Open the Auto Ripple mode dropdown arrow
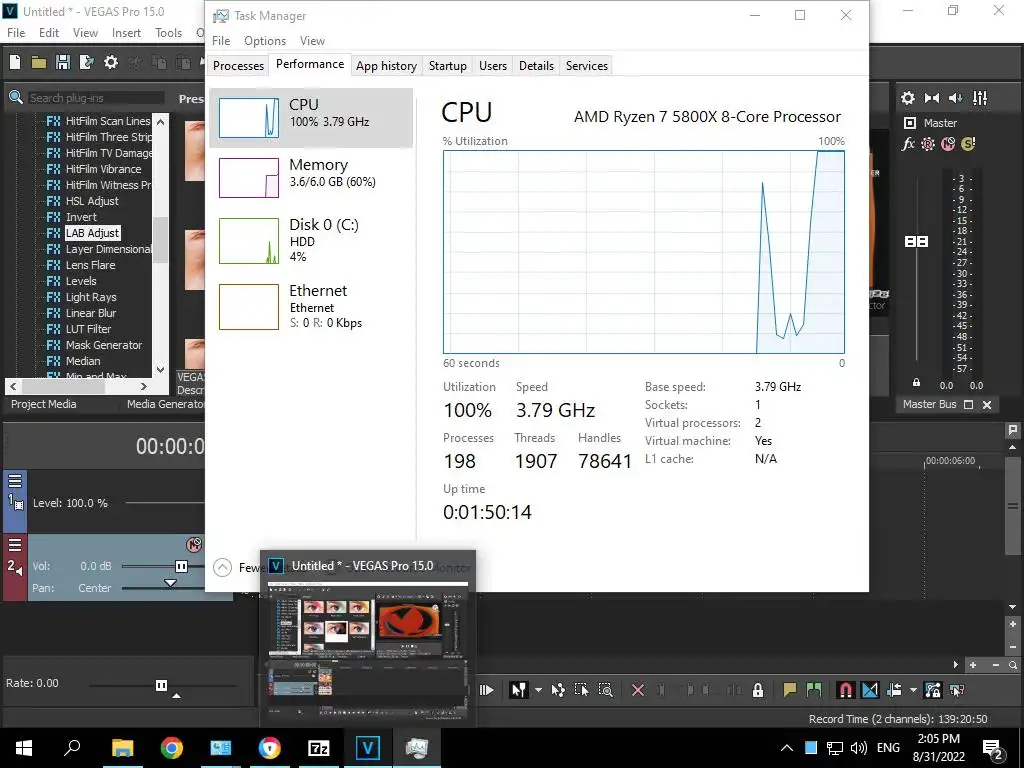This screenshot has width=1024, height=768. [913, 690]
